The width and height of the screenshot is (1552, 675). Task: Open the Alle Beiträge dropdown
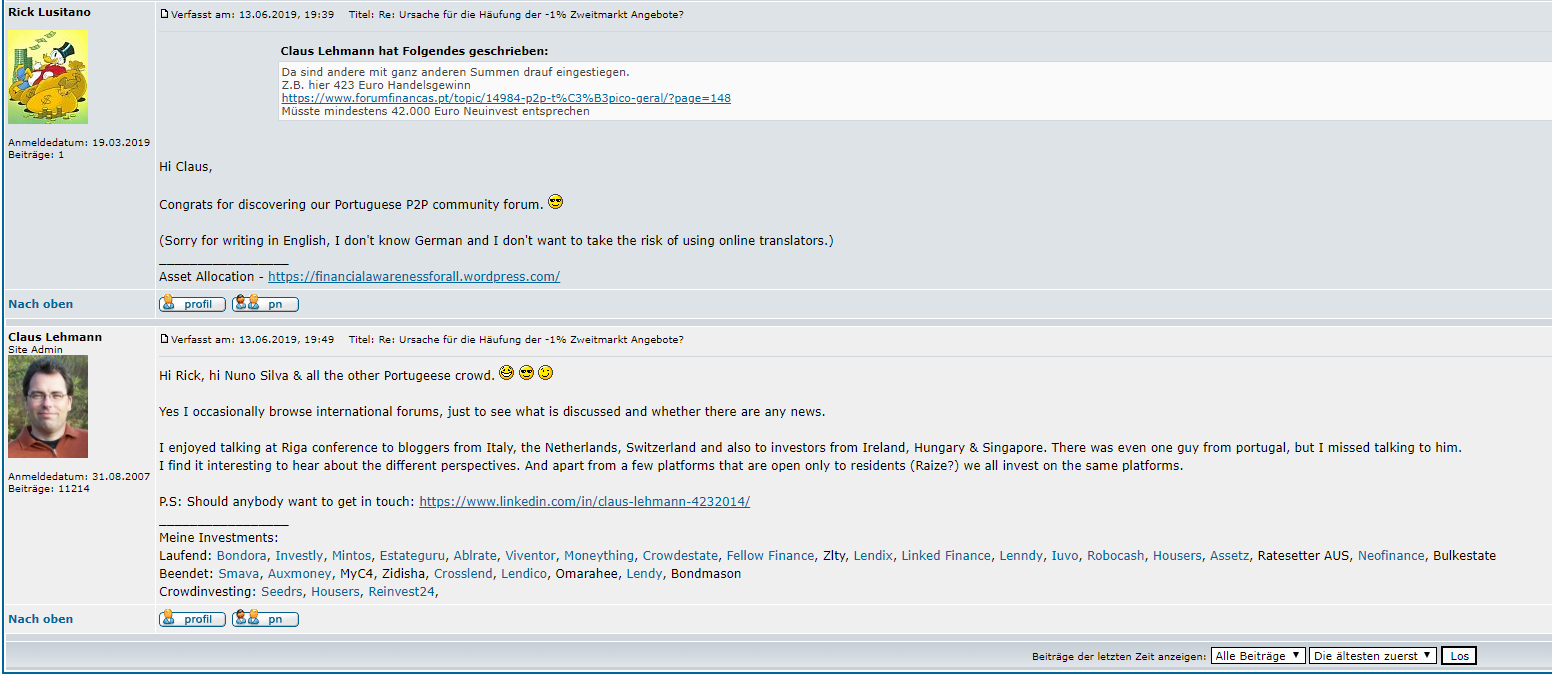(1258, 656)
